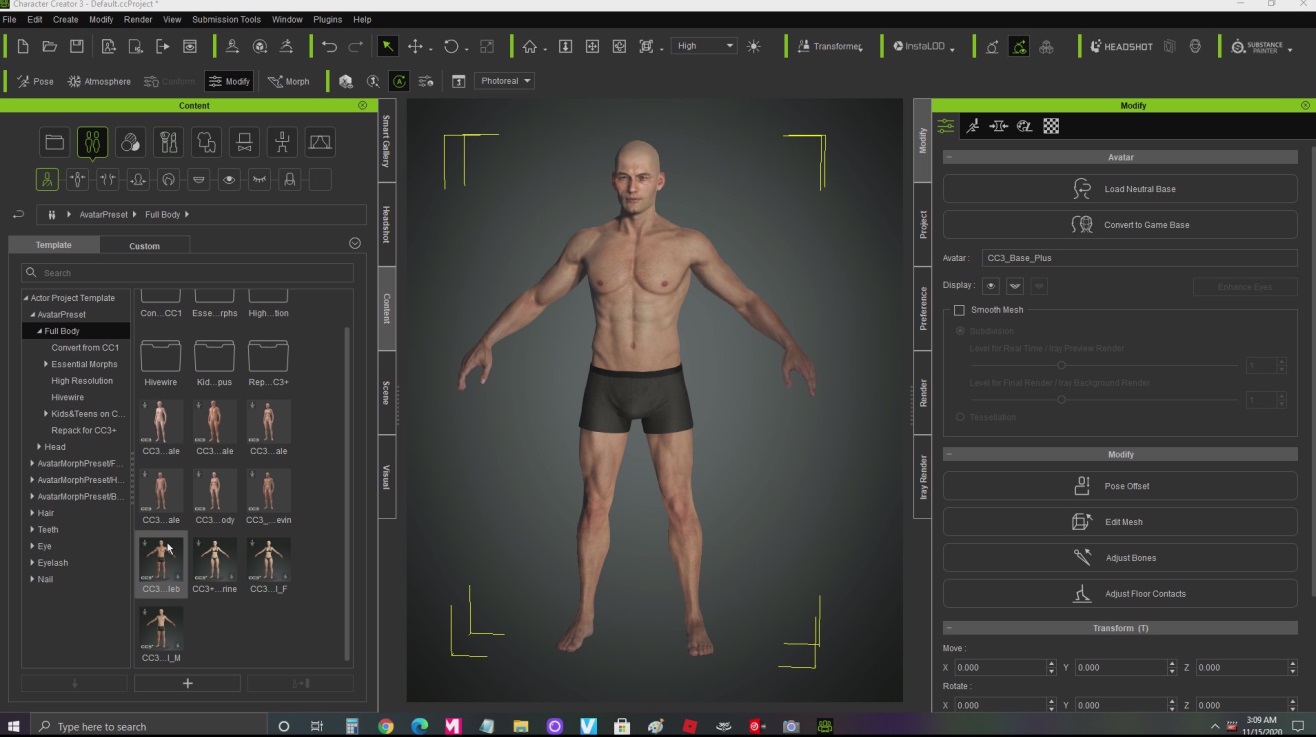Adjust the Final Render subdivision level slider
The width and height of the screenshot is (1316, 737).
[x=1061, y=400]
